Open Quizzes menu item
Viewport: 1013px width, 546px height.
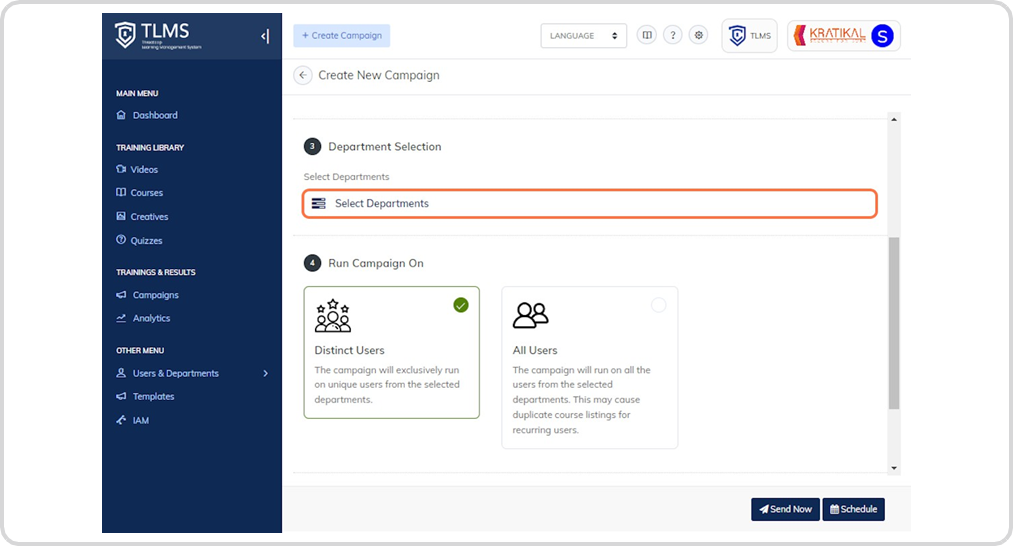click(147, 240)
